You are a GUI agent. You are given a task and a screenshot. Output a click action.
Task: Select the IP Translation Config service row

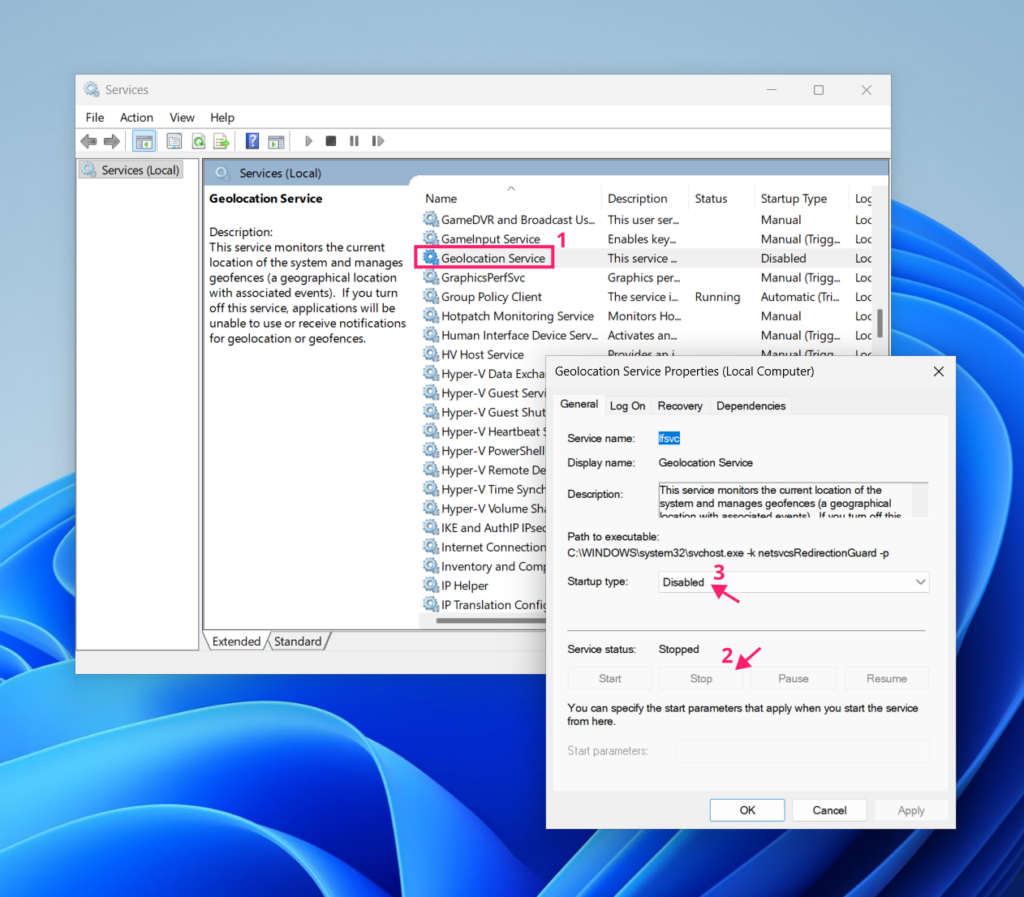point(484,605)
